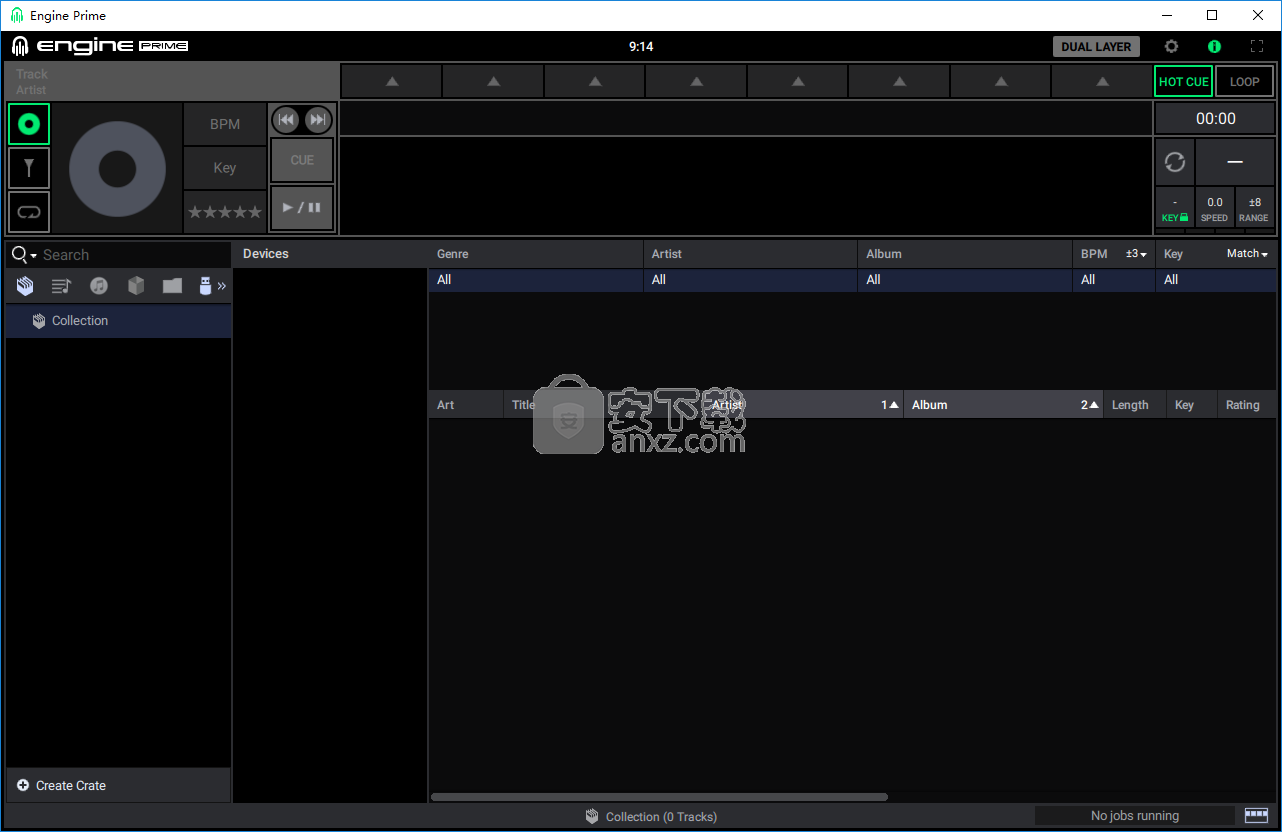The height and width of the screenshot is (832, 1282).
Task: Click the sync circular arrows icon
Action: coord(1175,162)
